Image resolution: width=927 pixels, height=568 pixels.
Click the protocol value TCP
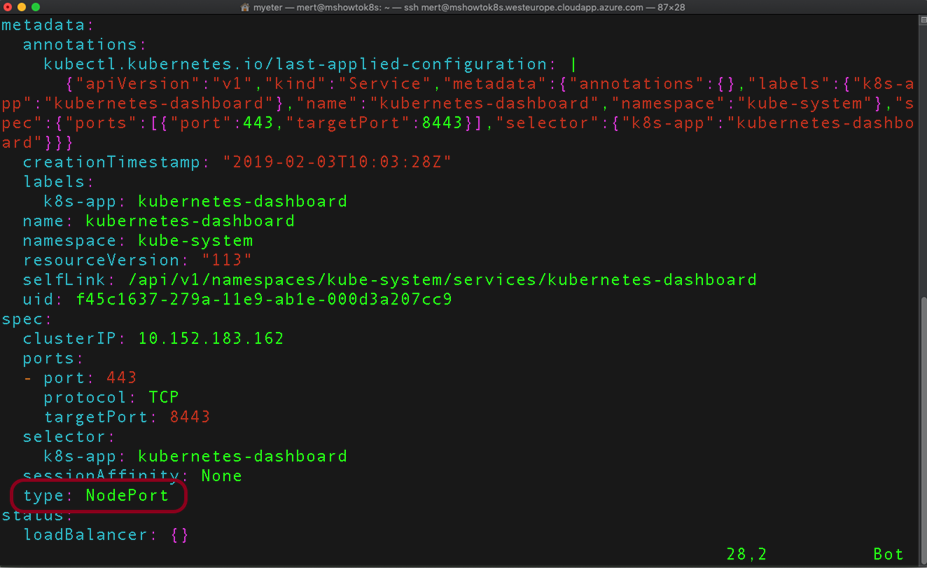coord(163,397)
